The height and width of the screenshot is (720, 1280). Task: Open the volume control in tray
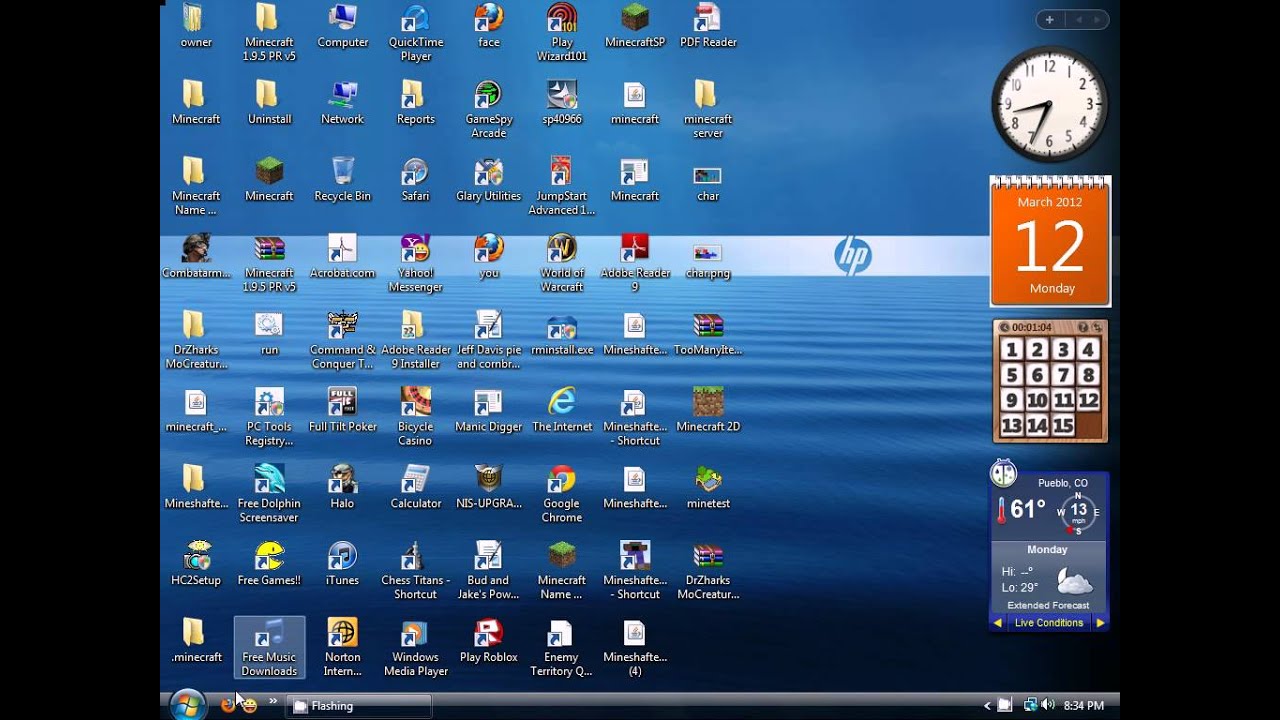click(1048, 705)
